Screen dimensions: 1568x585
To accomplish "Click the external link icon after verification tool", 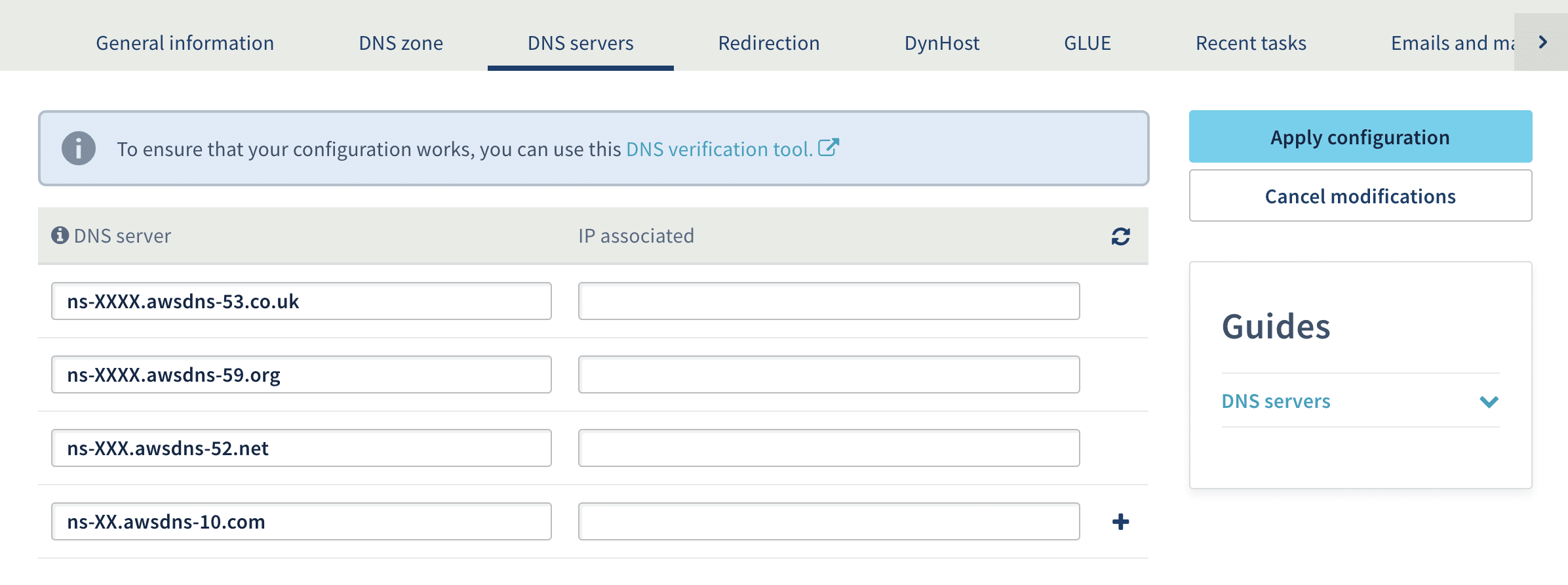I will pyautogui.click(x=829, y=148).
